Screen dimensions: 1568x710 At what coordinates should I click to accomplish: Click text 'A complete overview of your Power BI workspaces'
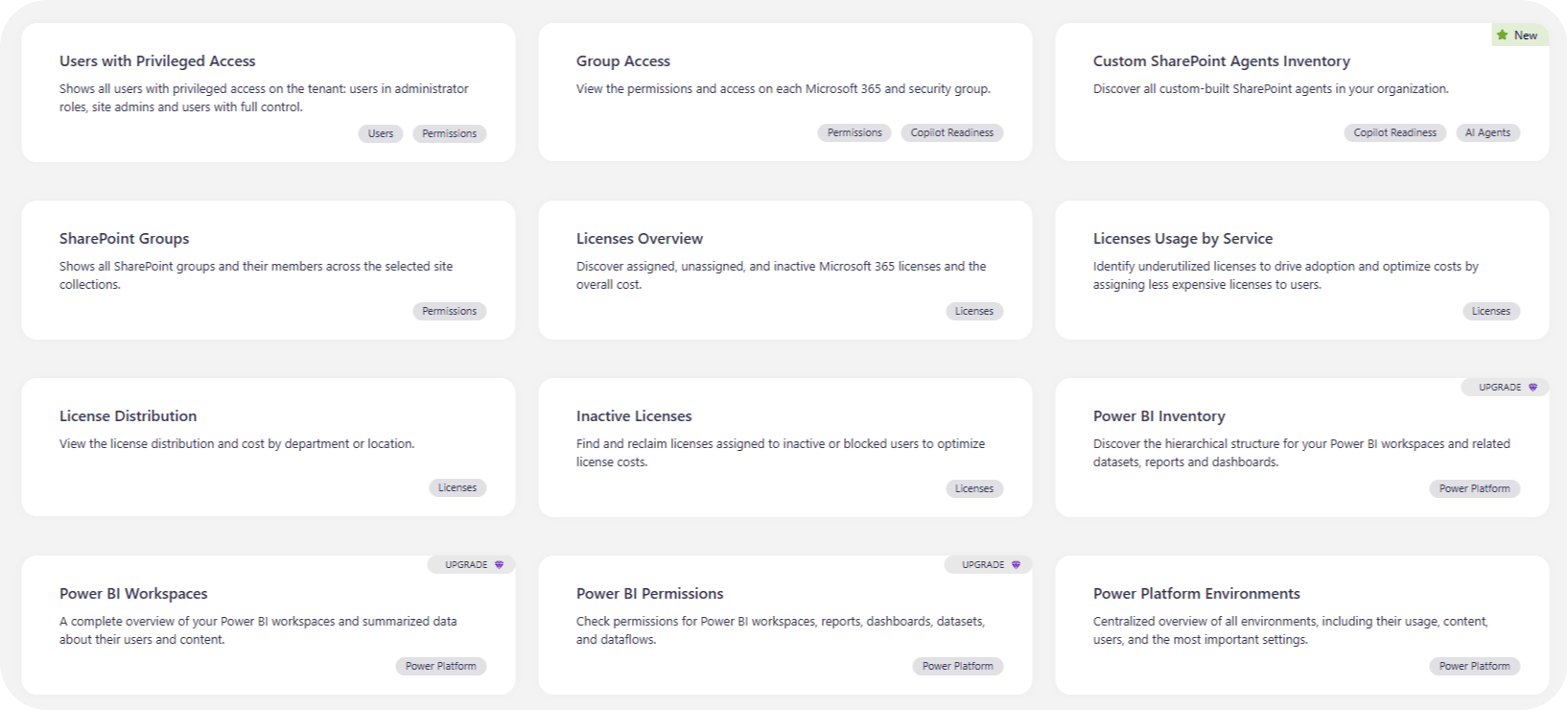(258, 630)
